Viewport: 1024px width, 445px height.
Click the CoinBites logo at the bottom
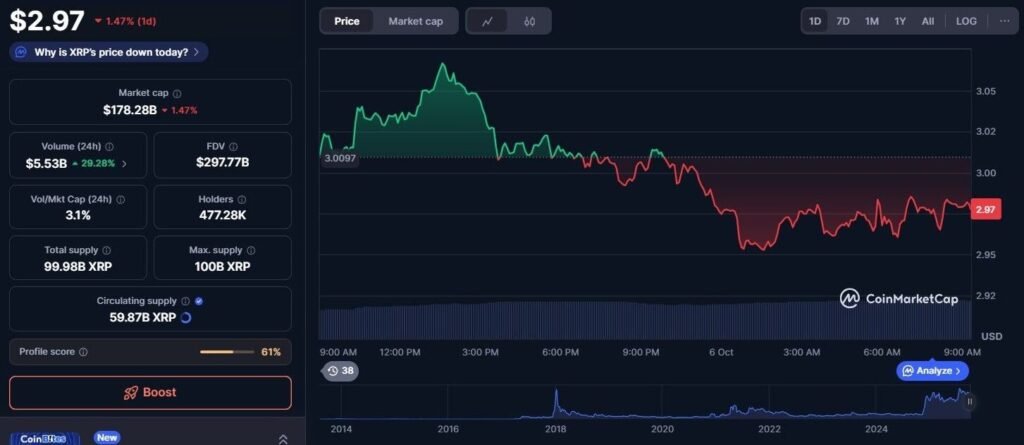click(x=44, y=439)
